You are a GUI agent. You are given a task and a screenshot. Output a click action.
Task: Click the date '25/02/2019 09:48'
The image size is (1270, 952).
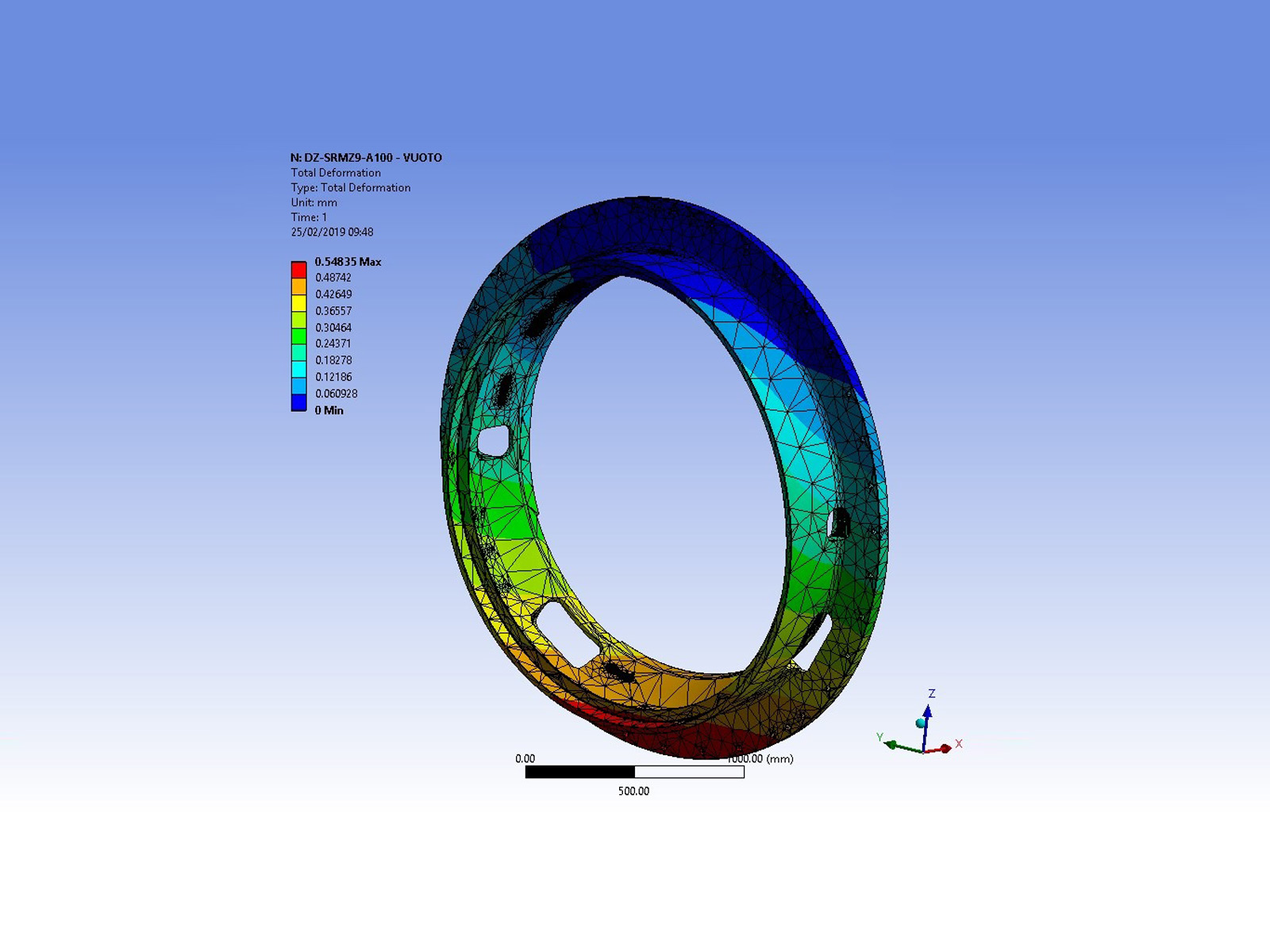(332, 232)
